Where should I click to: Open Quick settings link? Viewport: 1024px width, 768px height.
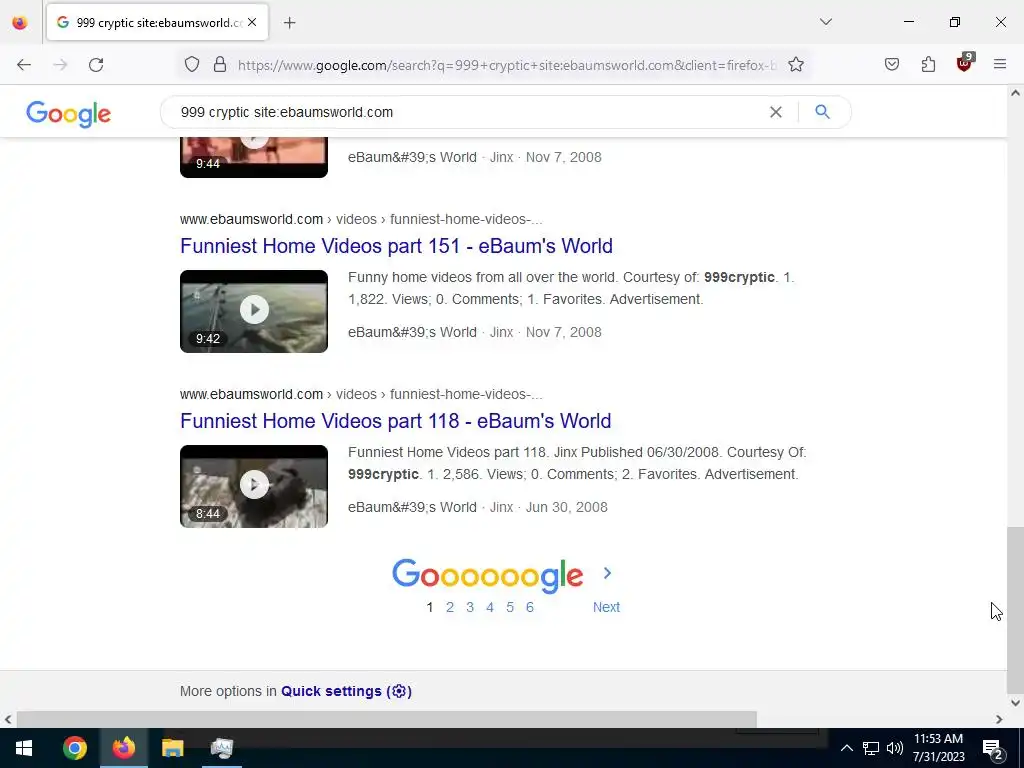[346, 691]
